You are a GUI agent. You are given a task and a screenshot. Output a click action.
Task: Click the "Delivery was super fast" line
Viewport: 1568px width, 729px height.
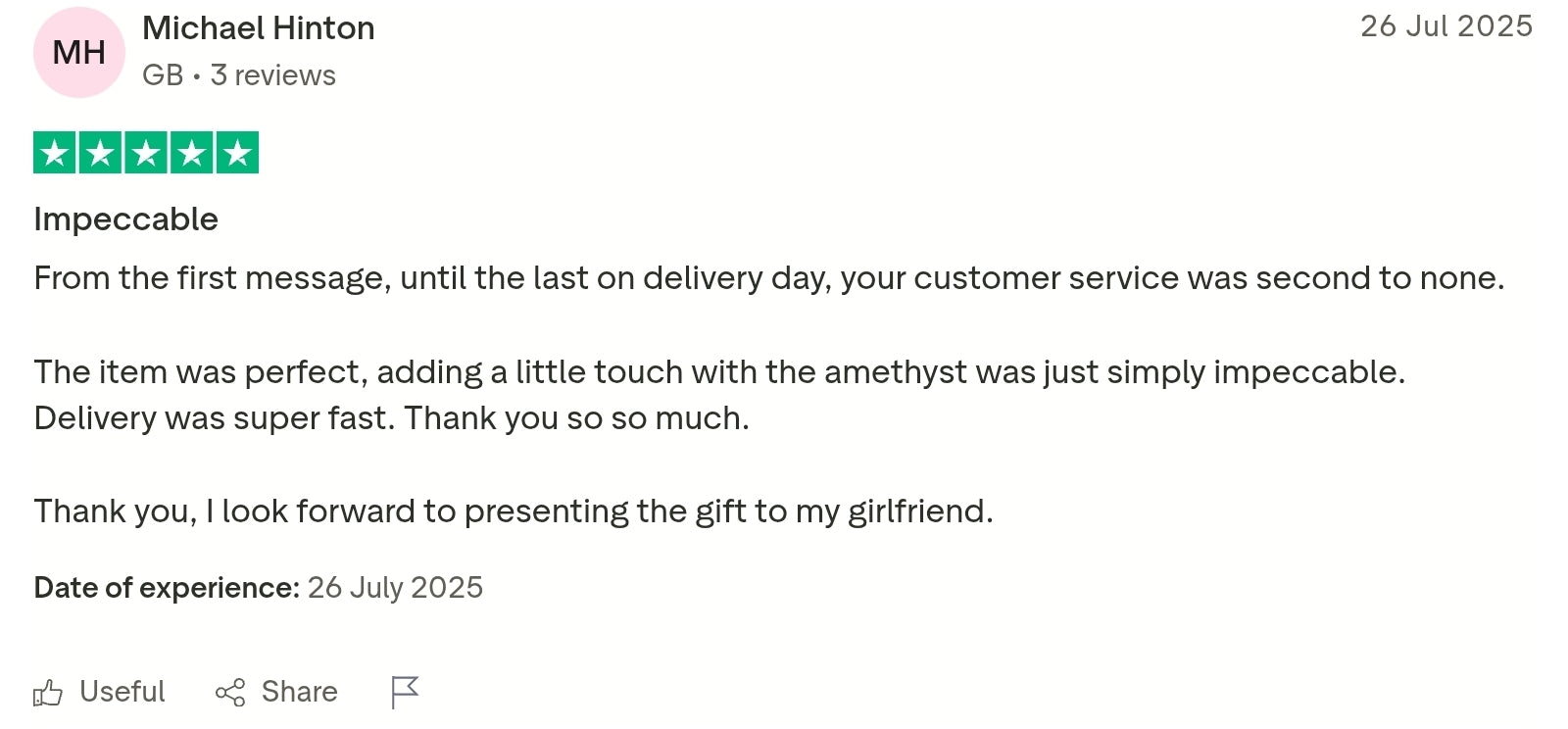(x=391, y=418)
